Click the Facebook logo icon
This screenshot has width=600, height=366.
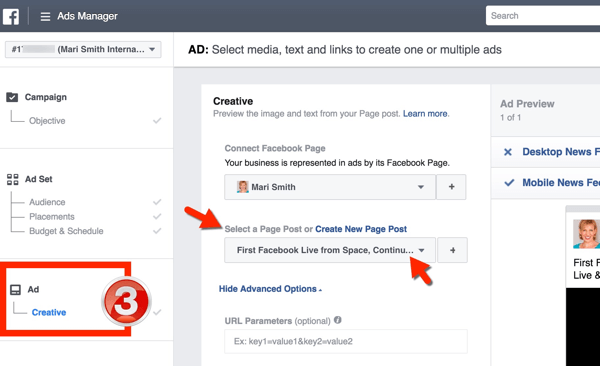[11, 16]
